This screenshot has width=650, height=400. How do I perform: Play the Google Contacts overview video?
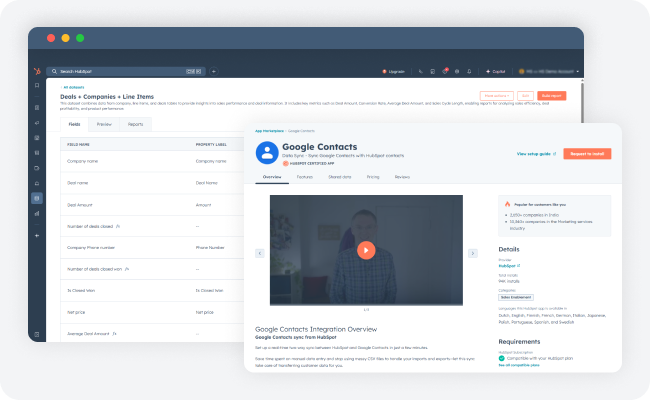click(x=366, y=250)
